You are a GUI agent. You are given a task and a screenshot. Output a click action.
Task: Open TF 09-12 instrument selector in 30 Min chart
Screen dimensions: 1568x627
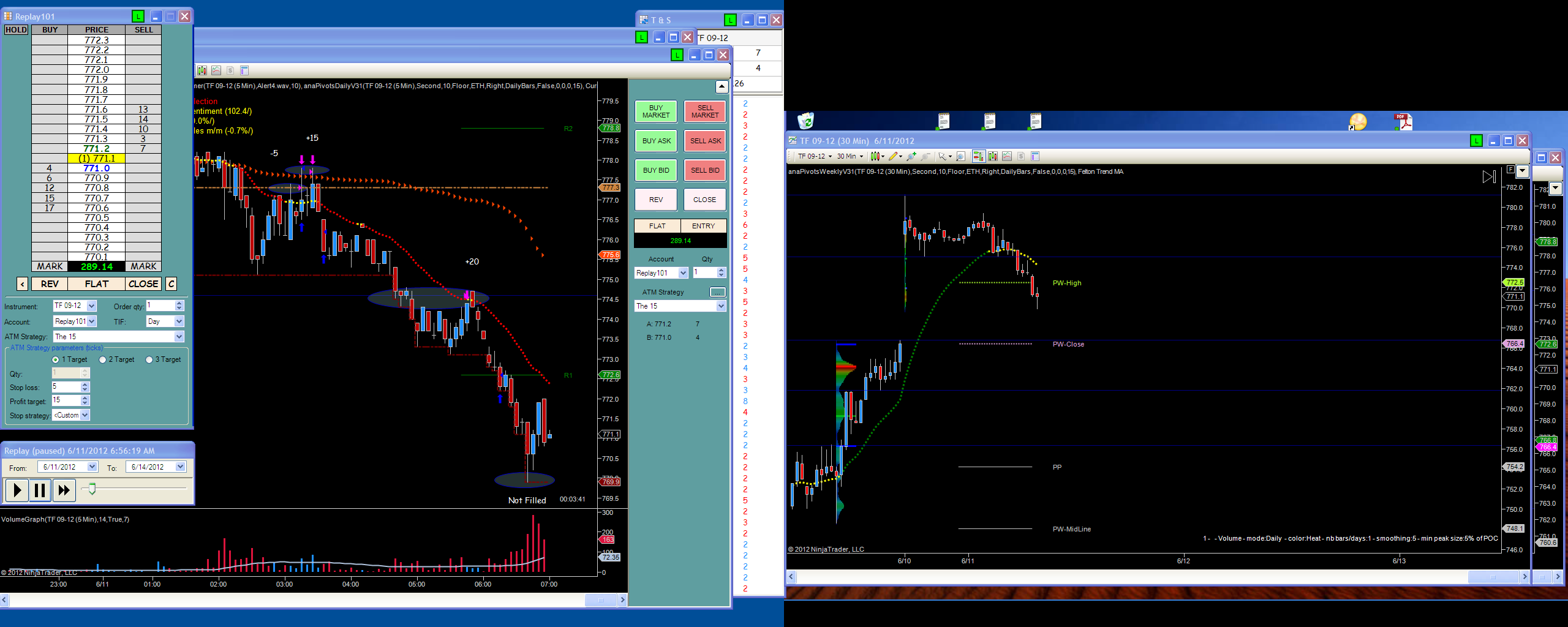pyautogui.click(x=815, y=156)
